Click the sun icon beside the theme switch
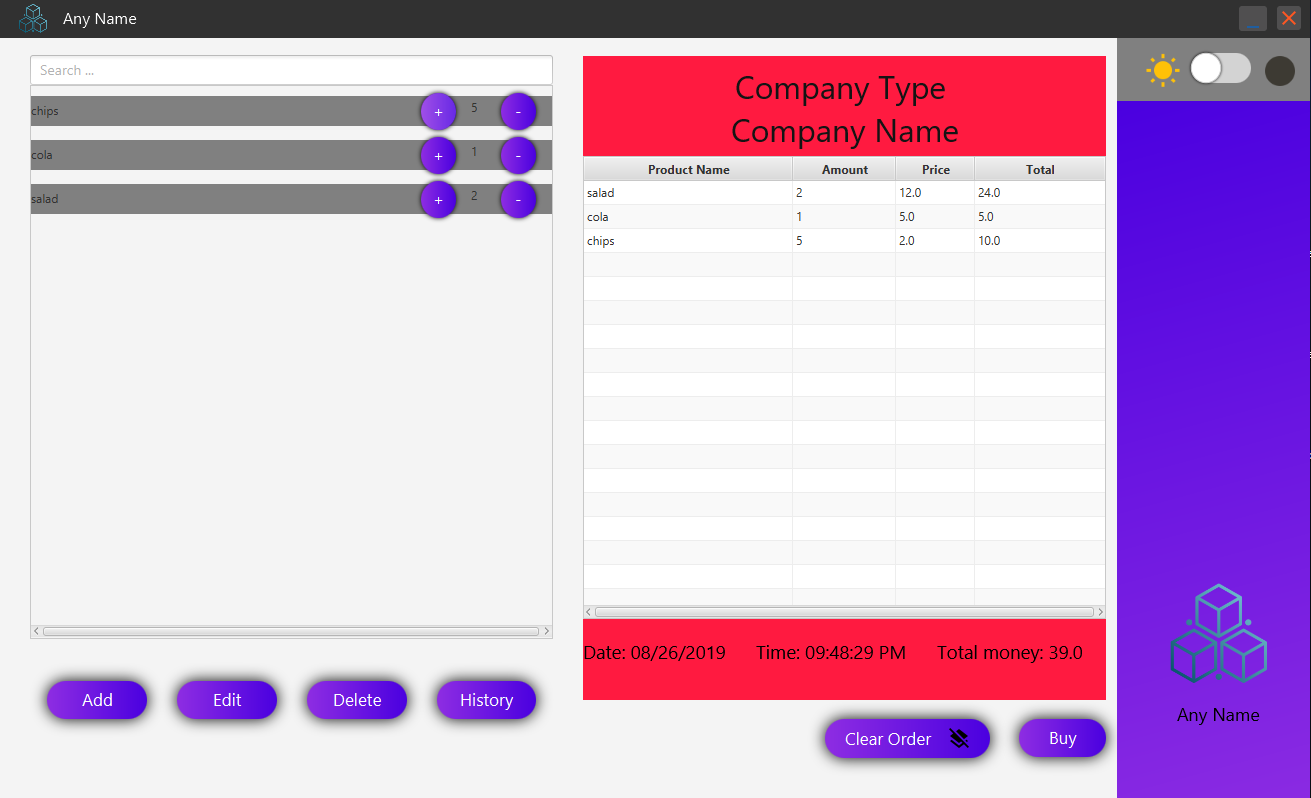Image resolution: width=1311 pixels, height=798 pixels. click(x=1163, y=69)
